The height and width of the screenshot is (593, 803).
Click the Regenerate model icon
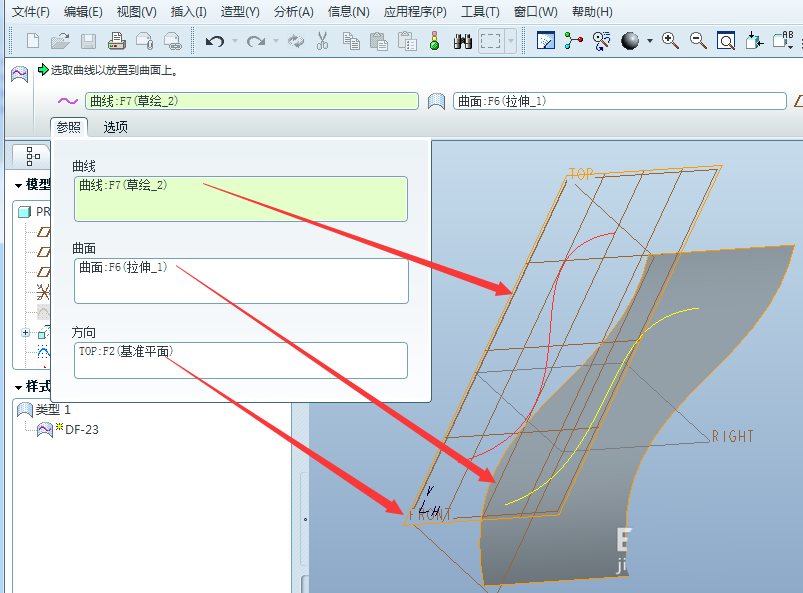tap(296, 41)
